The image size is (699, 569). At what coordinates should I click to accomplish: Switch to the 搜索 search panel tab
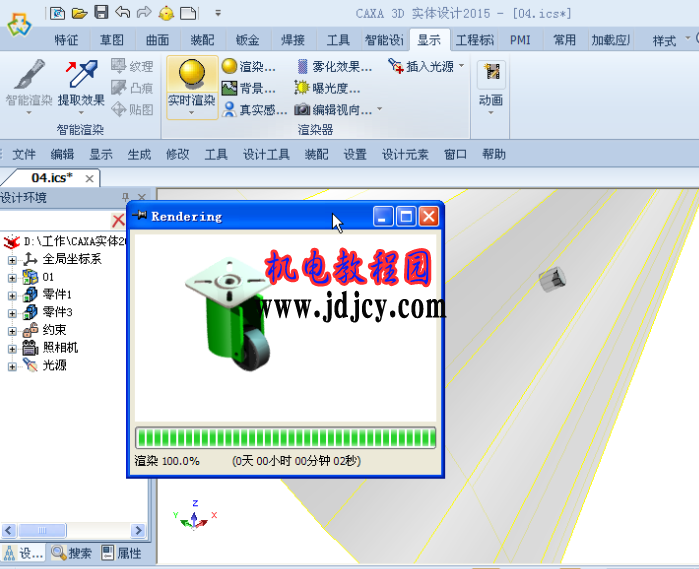pos(71,553)
